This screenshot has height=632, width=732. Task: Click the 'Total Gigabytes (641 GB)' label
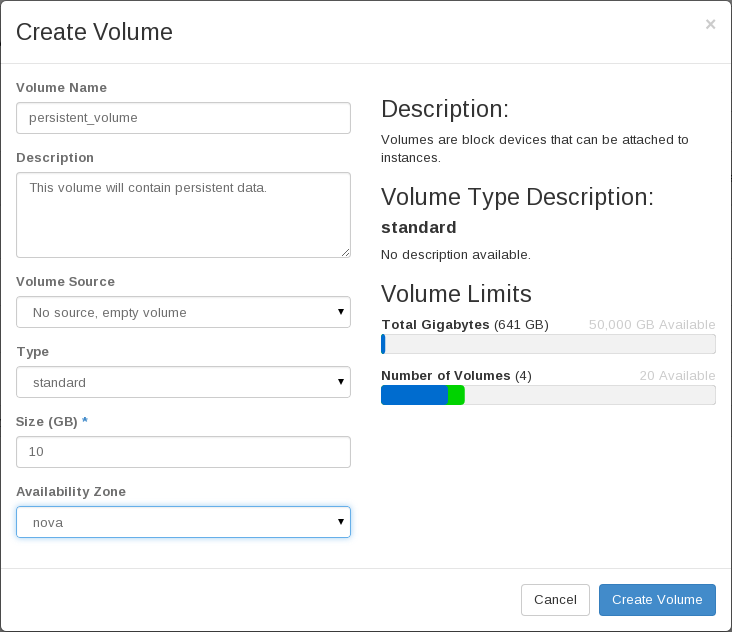click(x=465, y=324)
